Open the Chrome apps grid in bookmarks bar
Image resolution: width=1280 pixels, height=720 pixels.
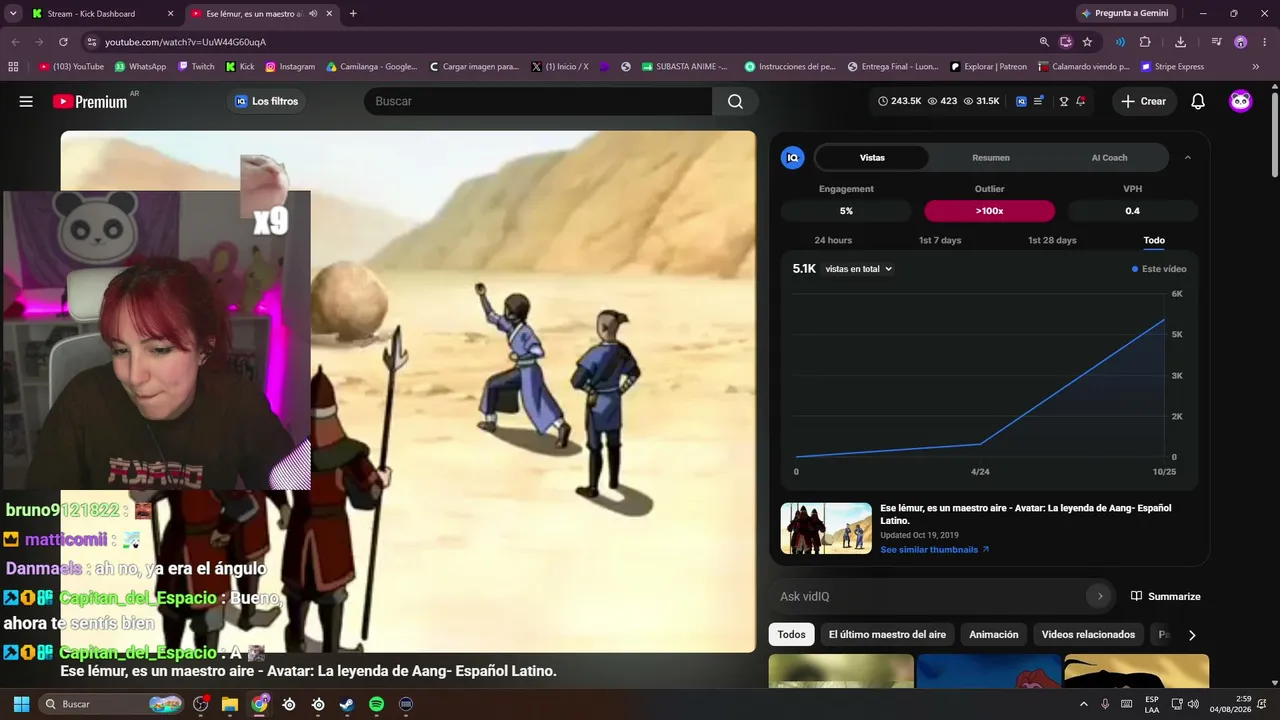(x=13, y=67)
